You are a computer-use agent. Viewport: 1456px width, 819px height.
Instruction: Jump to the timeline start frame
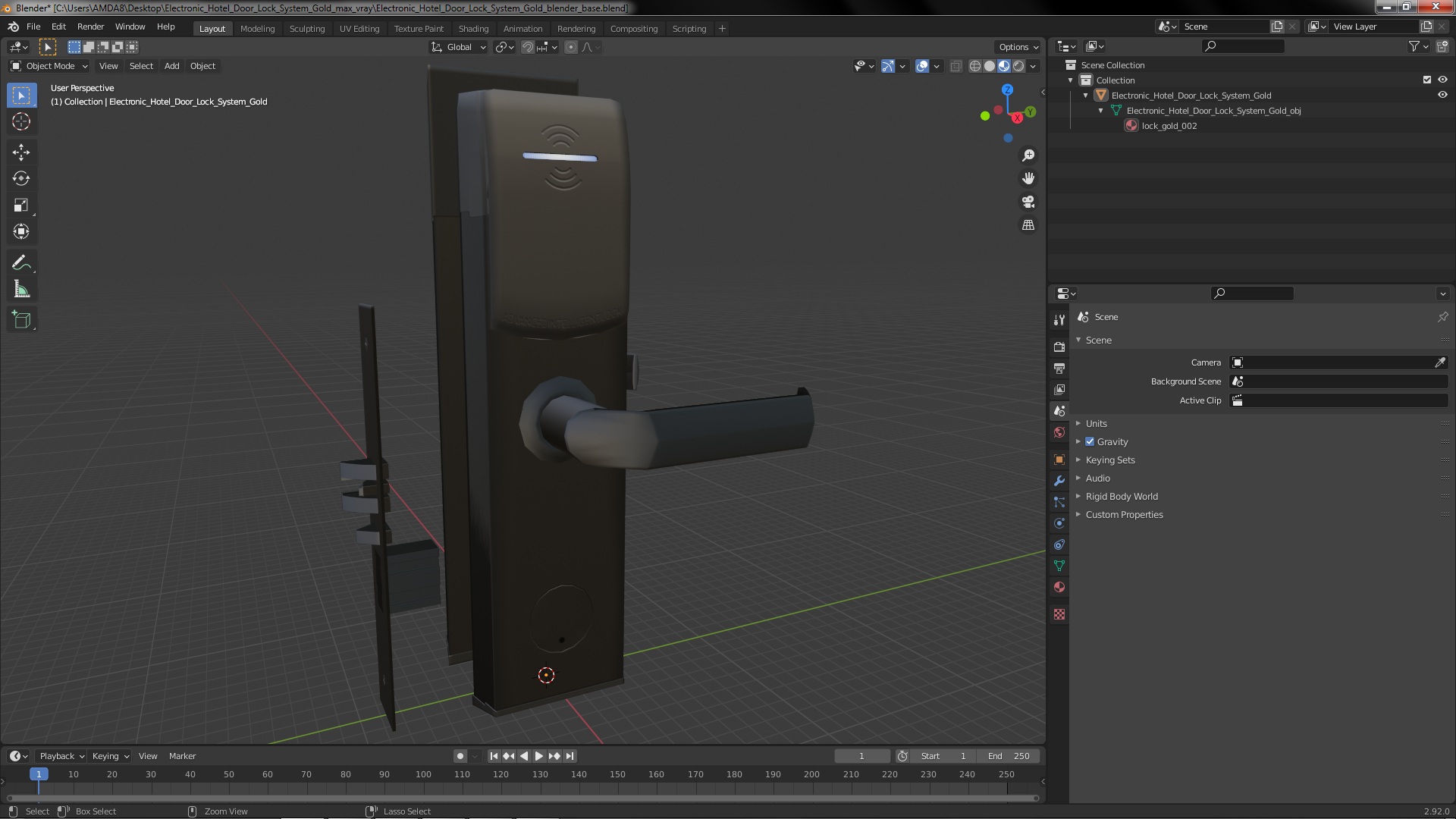[494, 756]
